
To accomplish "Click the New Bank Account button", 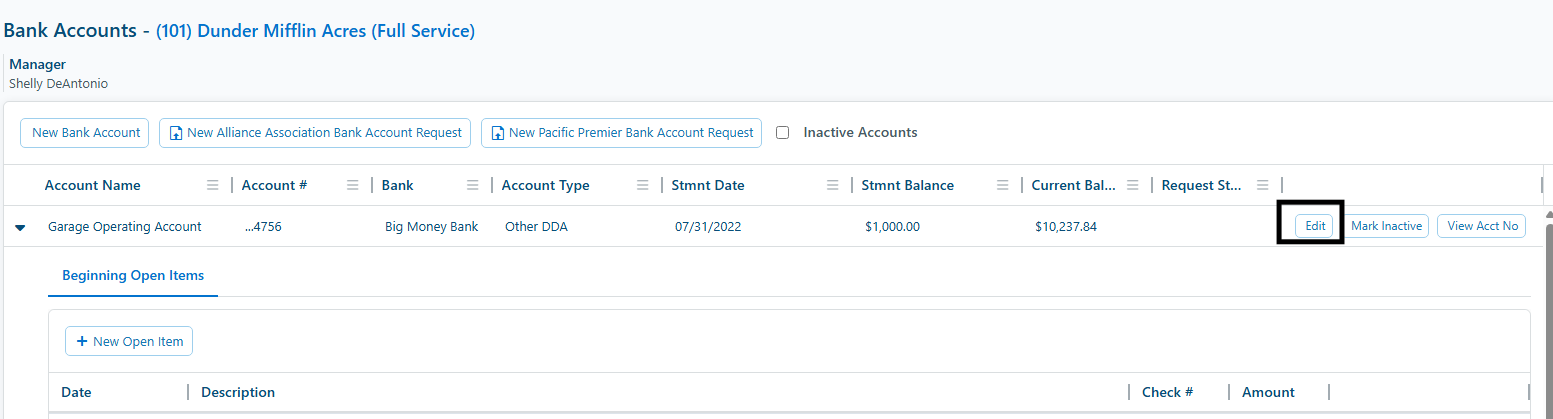I will [86, 132].
